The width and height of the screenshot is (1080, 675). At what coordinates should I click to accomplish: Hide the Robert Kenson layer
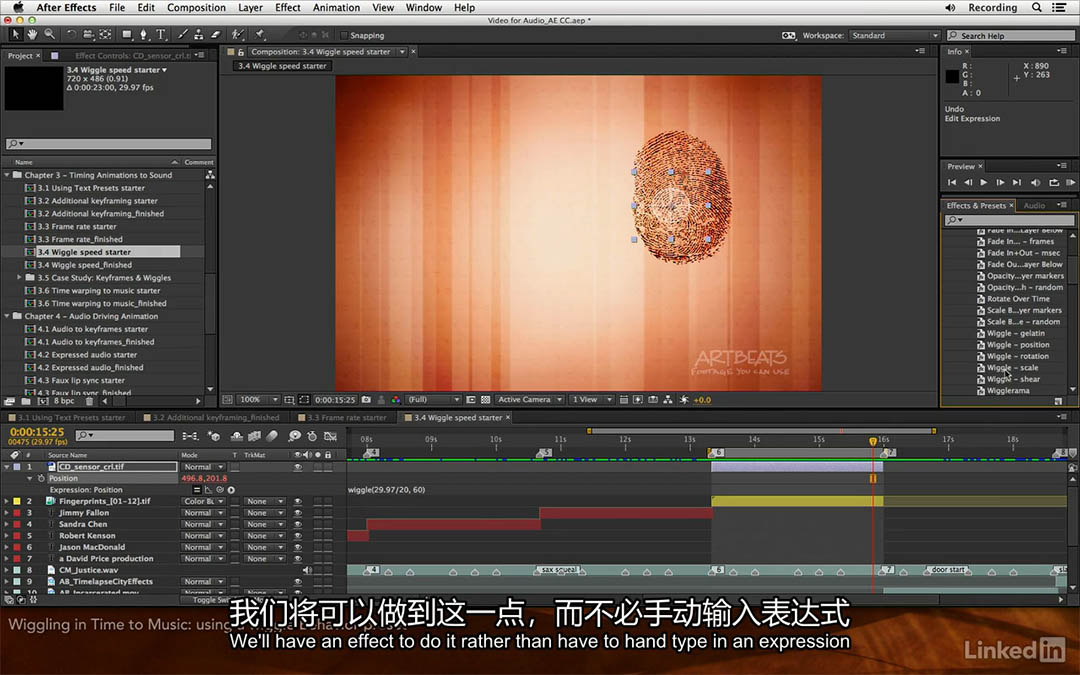[298, 536]
